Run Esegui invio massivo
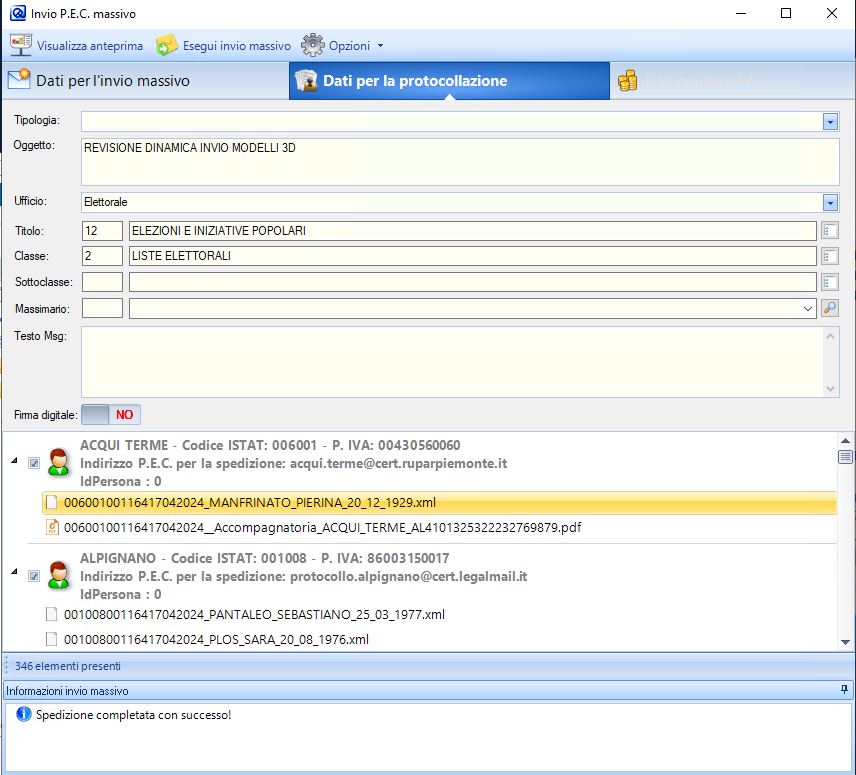This screenshot has height=775, width=856. pos(166,46)
